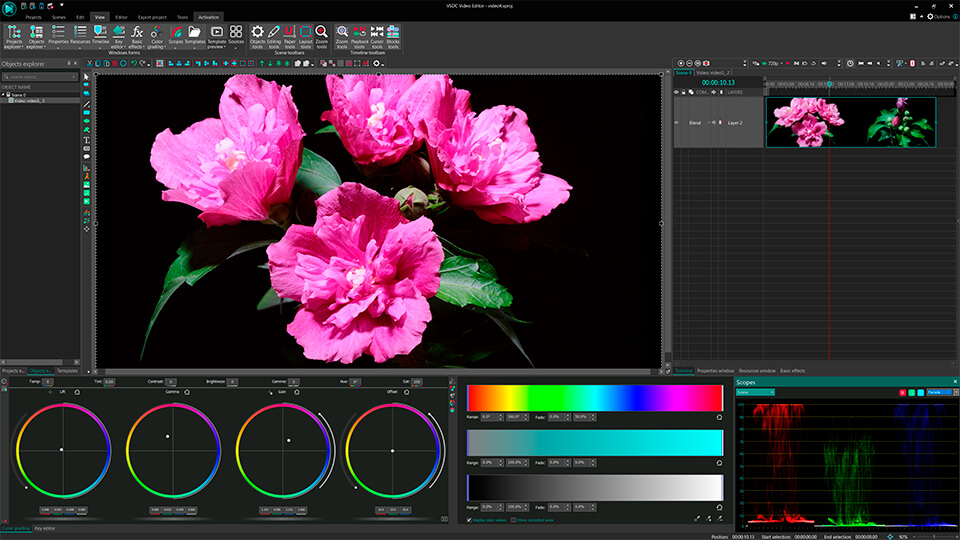Toggle the Paper tools scene toolbar

(290, 37)
